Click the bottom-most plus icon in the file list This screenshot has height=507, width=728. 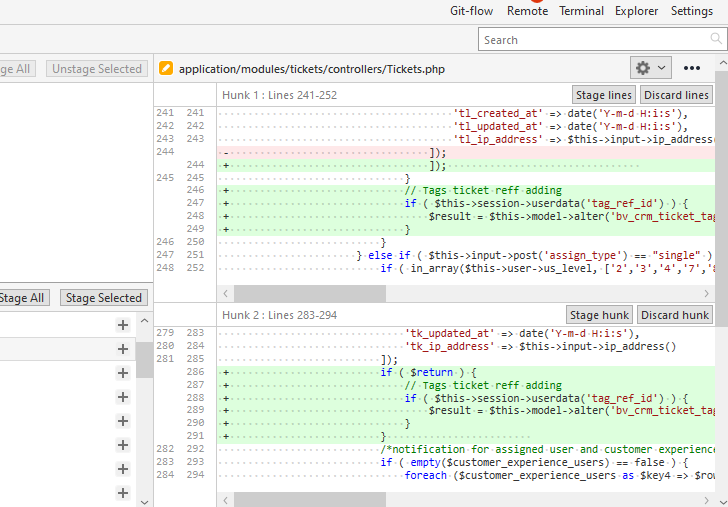pyautogui.click(x=123, y=493)
